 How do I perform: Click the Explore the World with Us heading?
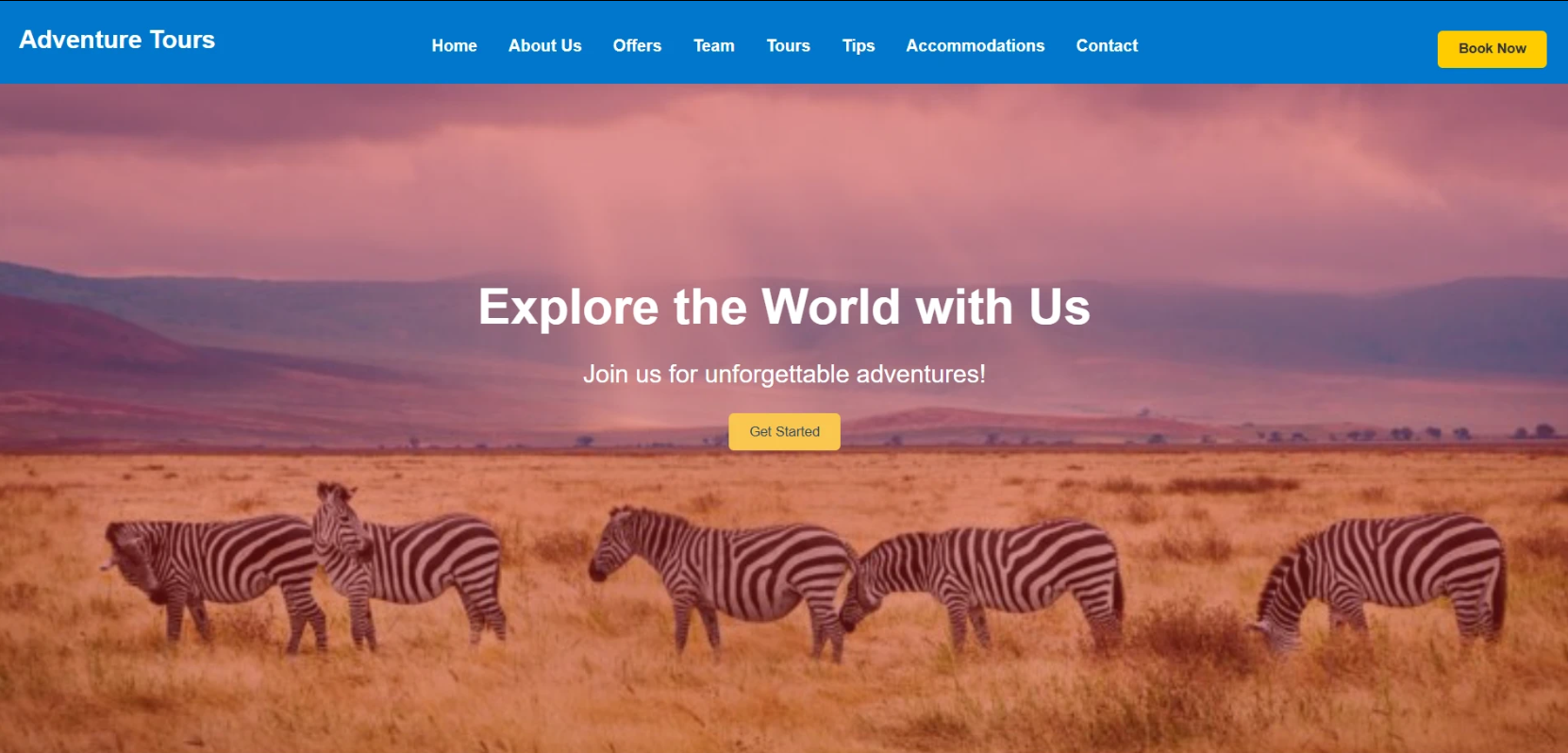[784, 307]
